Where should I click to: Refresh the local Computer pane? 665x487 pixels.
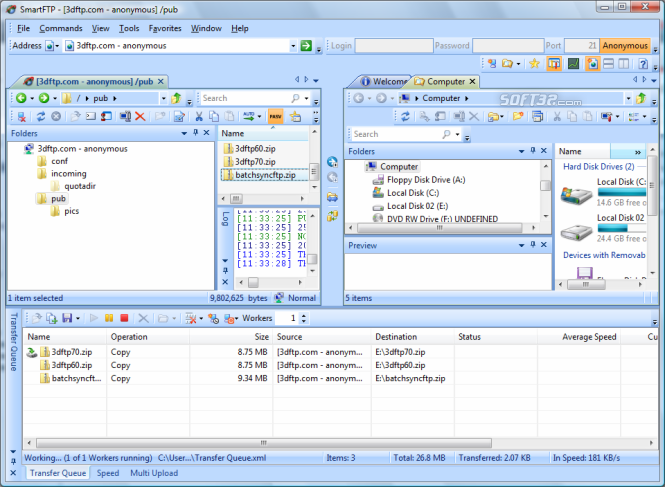(x=405, y=116)
